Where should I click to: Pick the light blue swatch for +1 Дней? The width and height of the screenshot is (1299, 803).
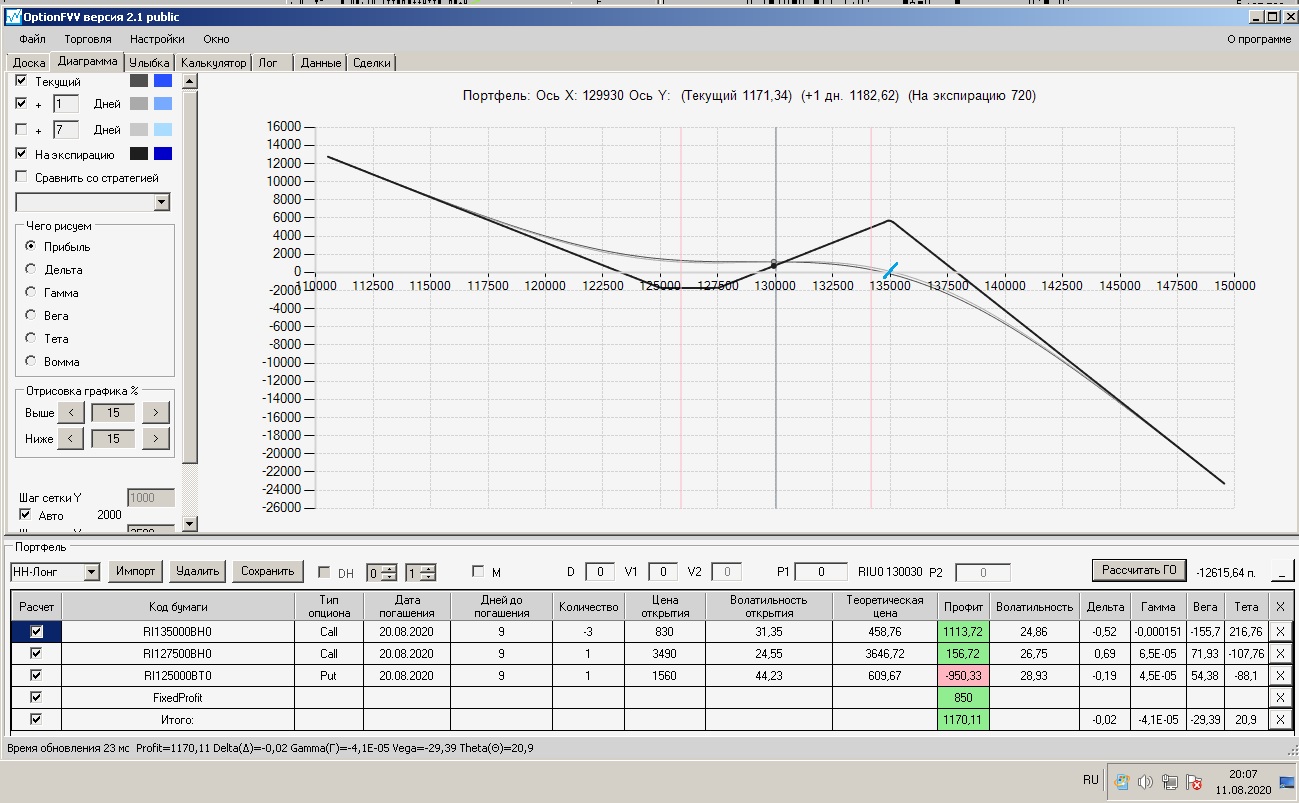(x=162, y=104)
